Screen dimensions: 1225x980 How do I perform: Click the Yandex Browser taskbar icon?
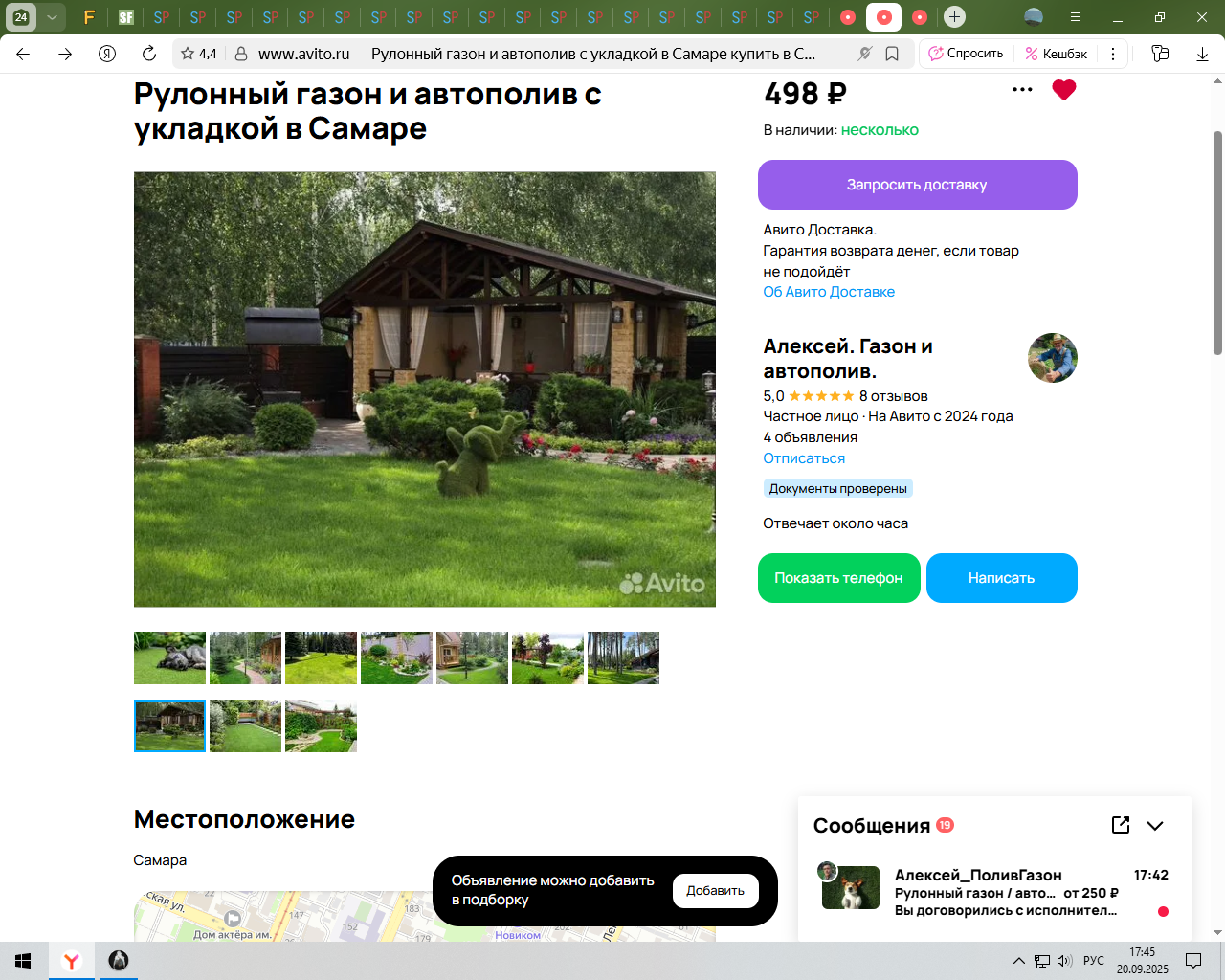click(x=72, y=961)
